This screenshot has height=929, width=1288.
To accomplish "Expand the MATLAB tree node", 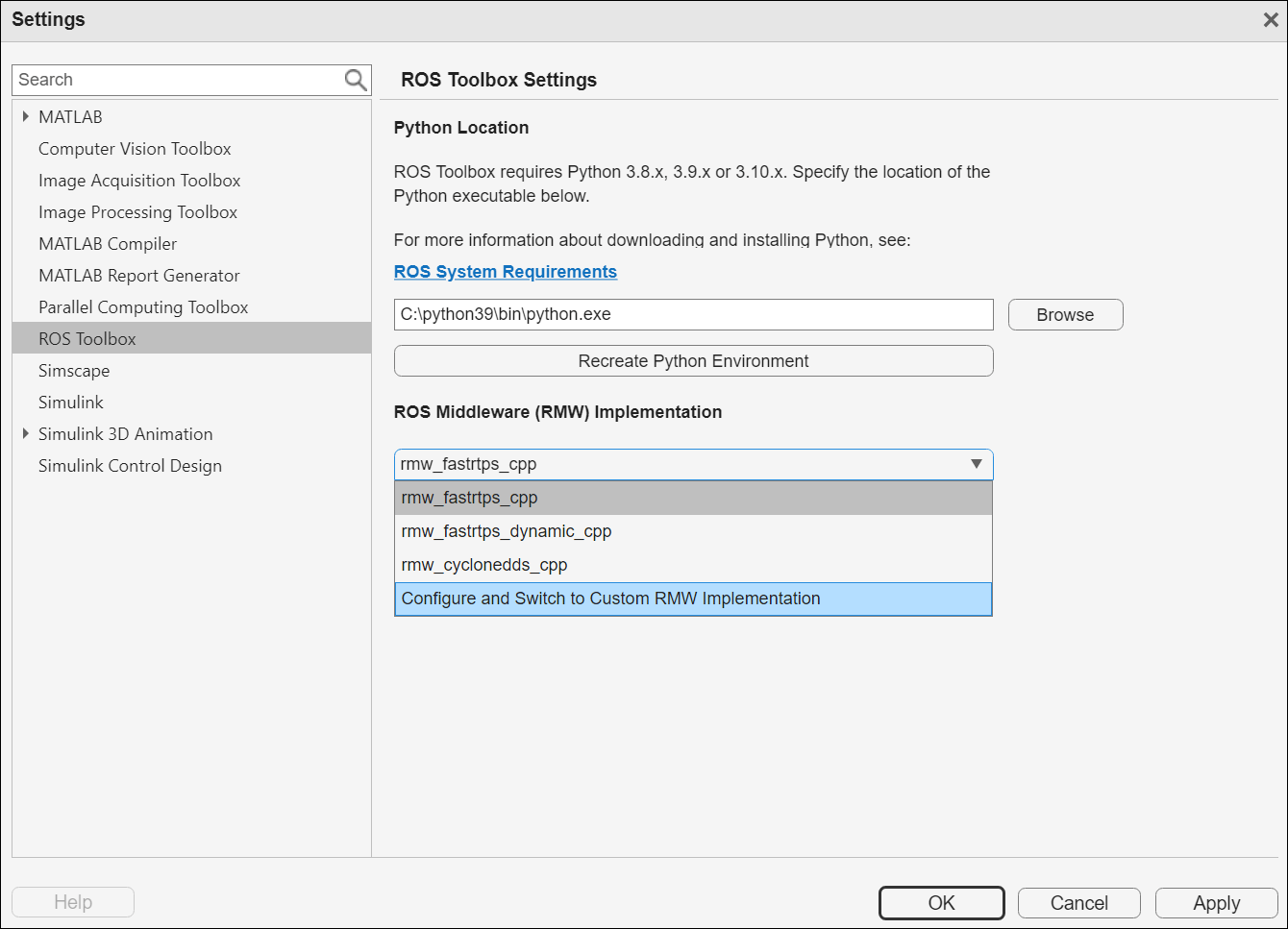I will pyautogui.click(x=26, y=116).
